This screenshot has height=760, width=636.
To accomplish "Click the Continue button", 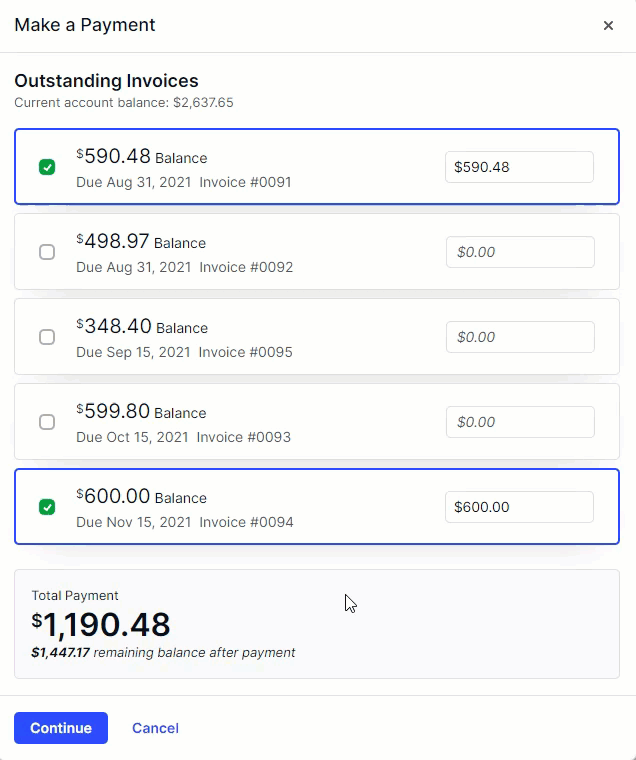I will coord(61,728).
